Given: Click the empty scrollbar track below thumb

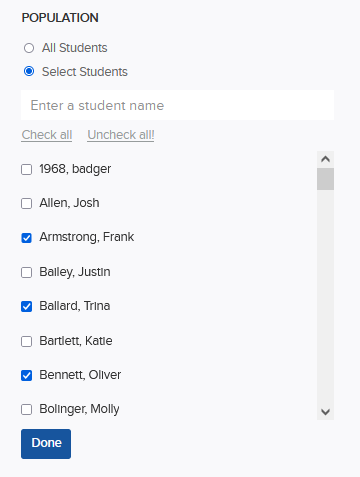Looking at the screenshot, I should (325, 297).
